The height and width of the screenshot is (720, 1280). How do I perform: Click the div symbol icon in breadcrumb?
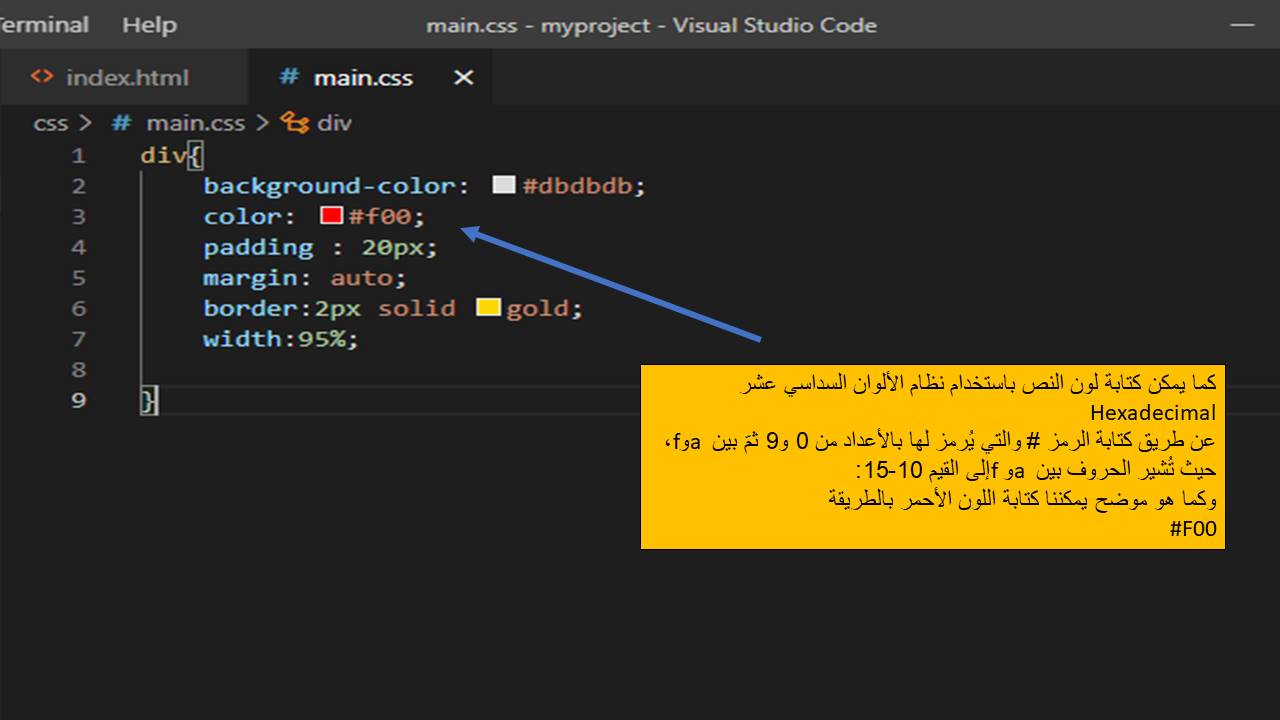(295, 123)
